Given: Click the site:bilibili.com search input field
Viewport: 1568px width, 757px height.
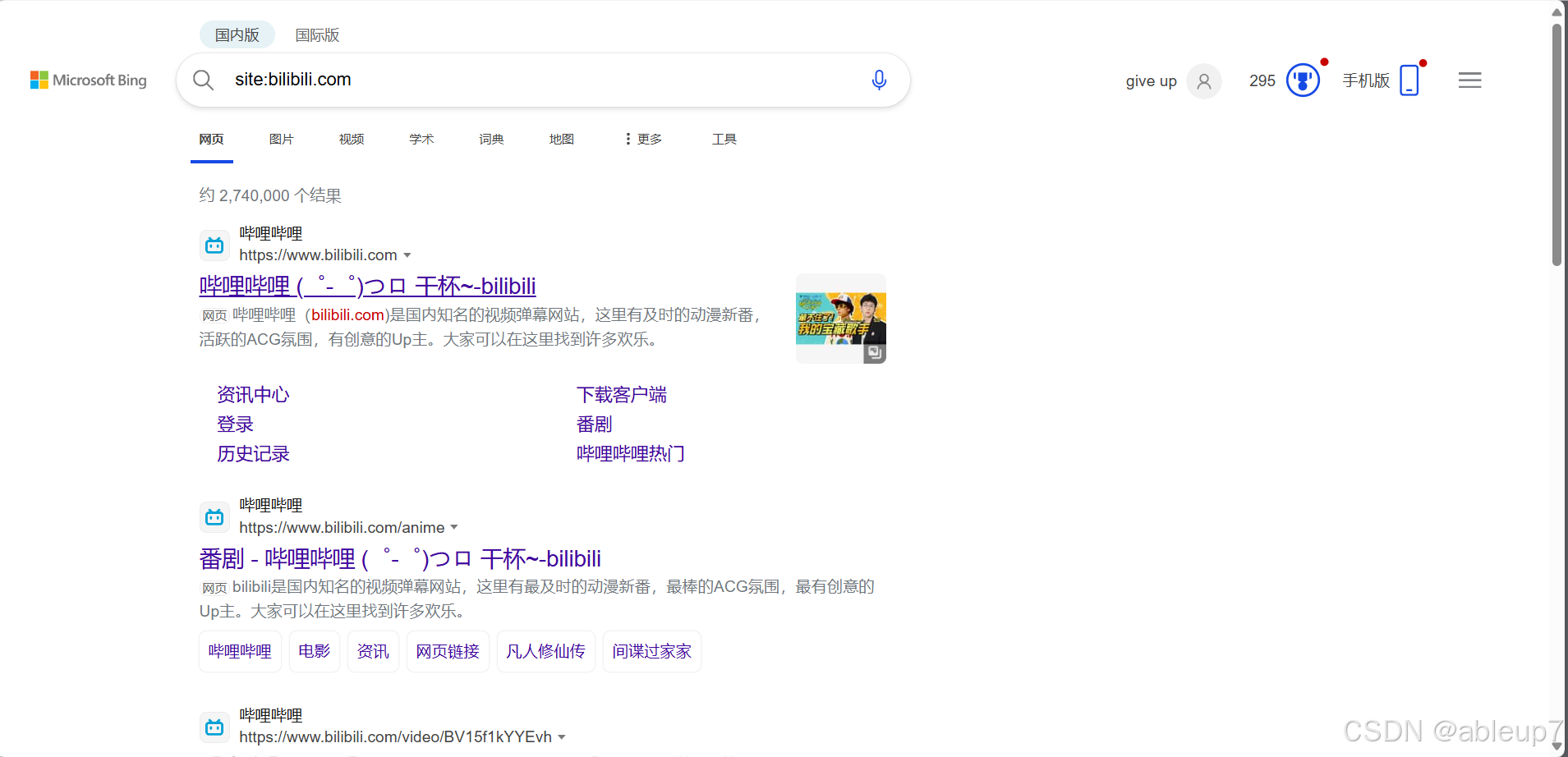Looking at the screenshot, I should pos(542,80).
